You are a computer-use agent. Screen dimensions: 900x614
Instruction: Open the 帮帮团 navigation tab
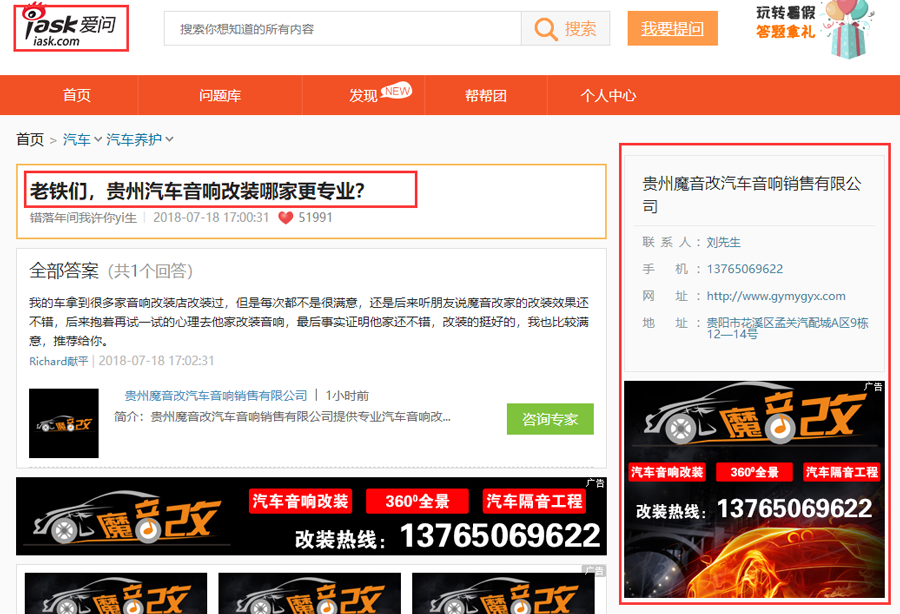(486, 95)
